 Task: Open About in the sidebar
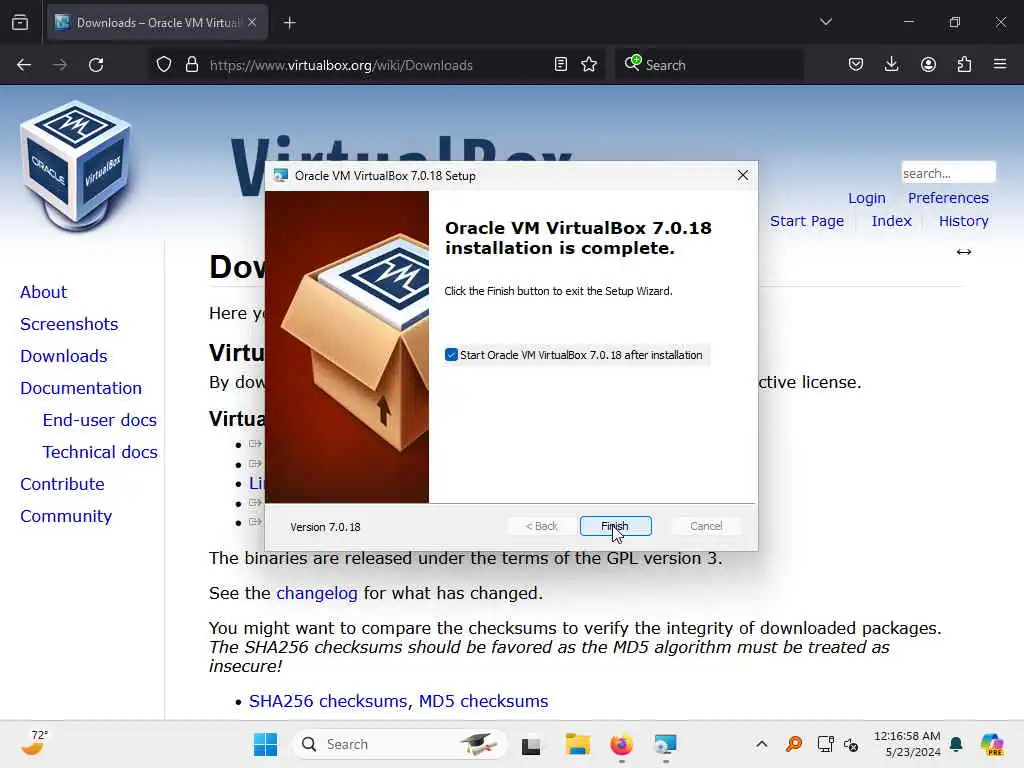click(43, 292)
